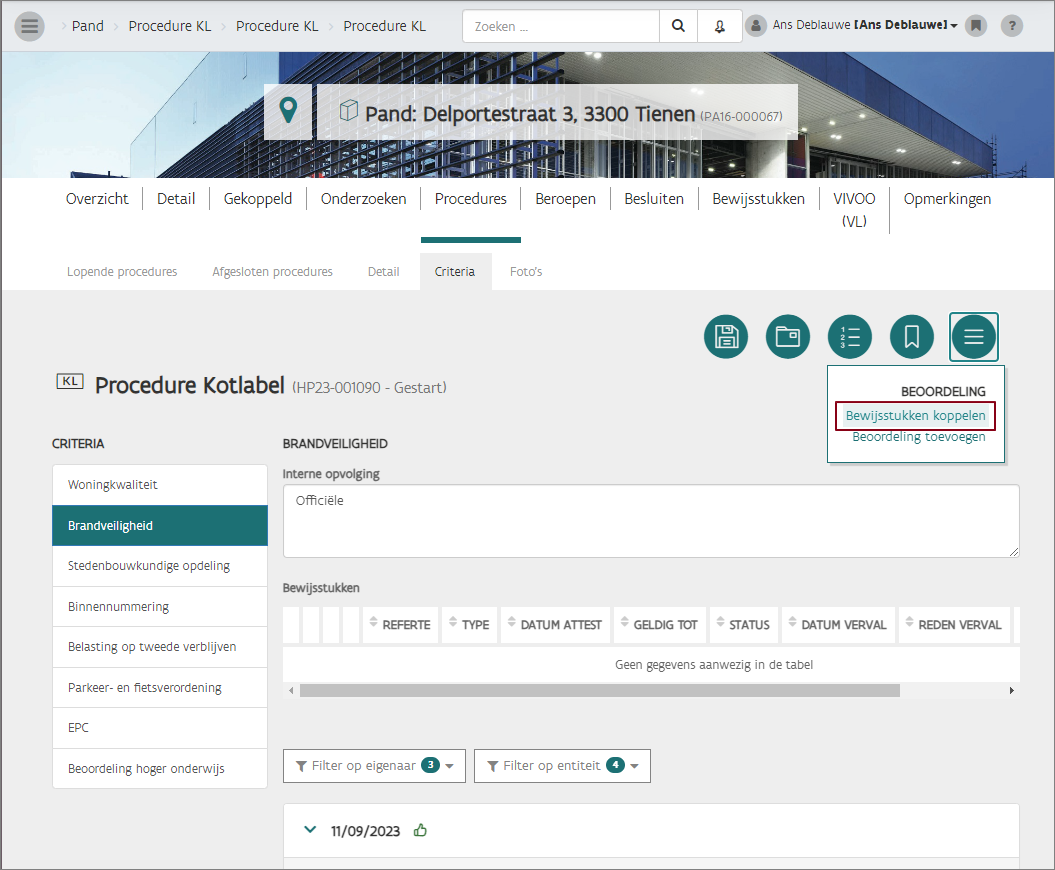Open Ans Deblauwe user dropdown
This screenshot has height=870, width=1055.
[x=864, y=26]
